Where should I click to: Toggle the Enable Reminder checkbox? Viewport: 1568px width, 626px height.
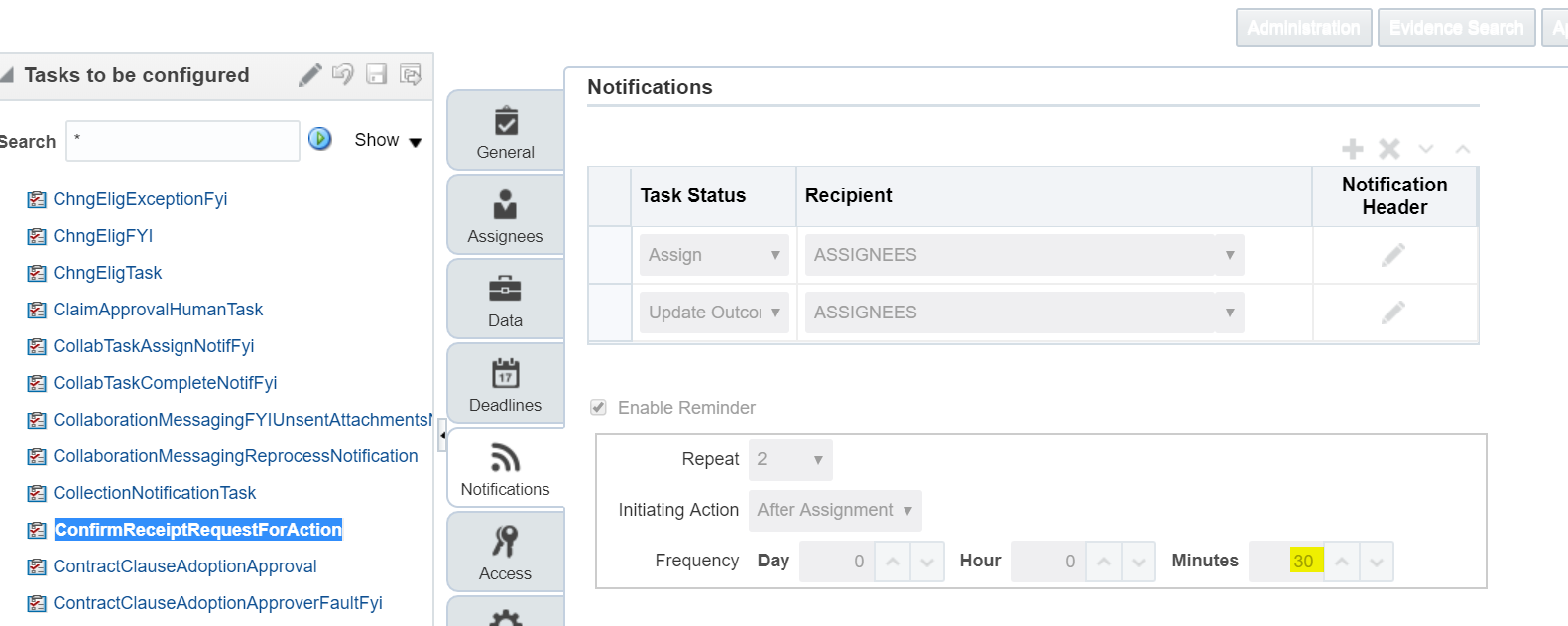[x=598, y=407]
